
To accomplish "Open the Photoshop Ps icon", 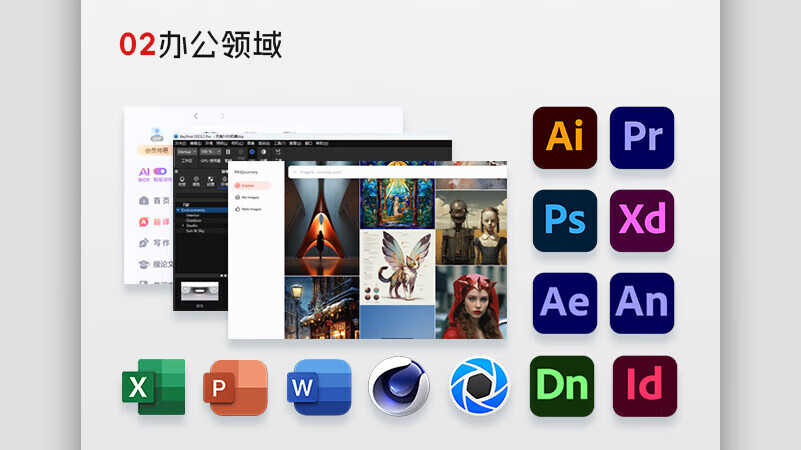I will point(564,221).
